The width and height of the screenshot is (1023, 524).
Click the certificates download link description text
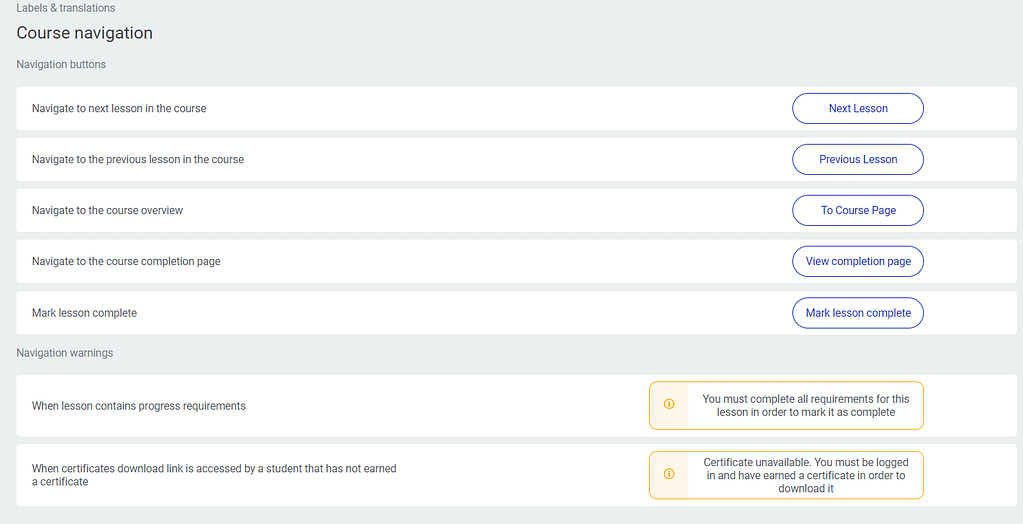(x=214, y=475)
